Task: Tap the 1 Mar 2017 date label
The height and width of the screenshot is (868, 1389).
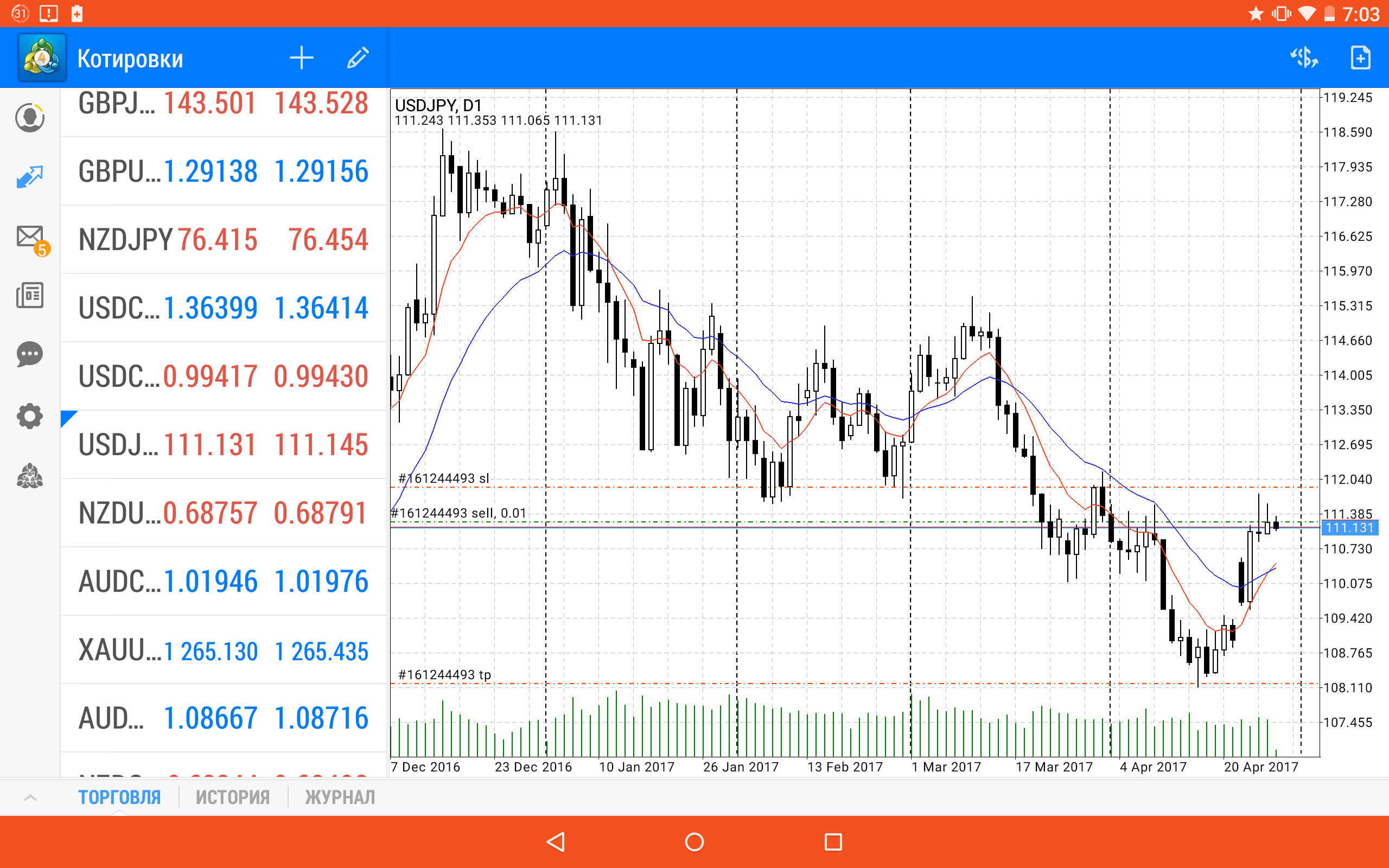Action: pos(946,767)
